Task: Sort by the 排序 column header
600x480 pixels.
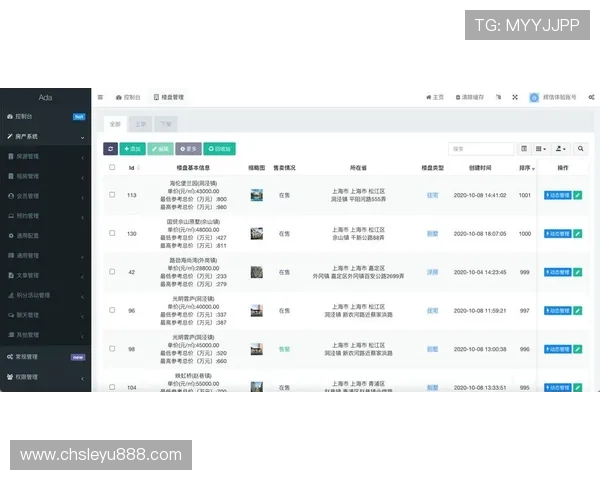Action: click(x=527, y=168)
